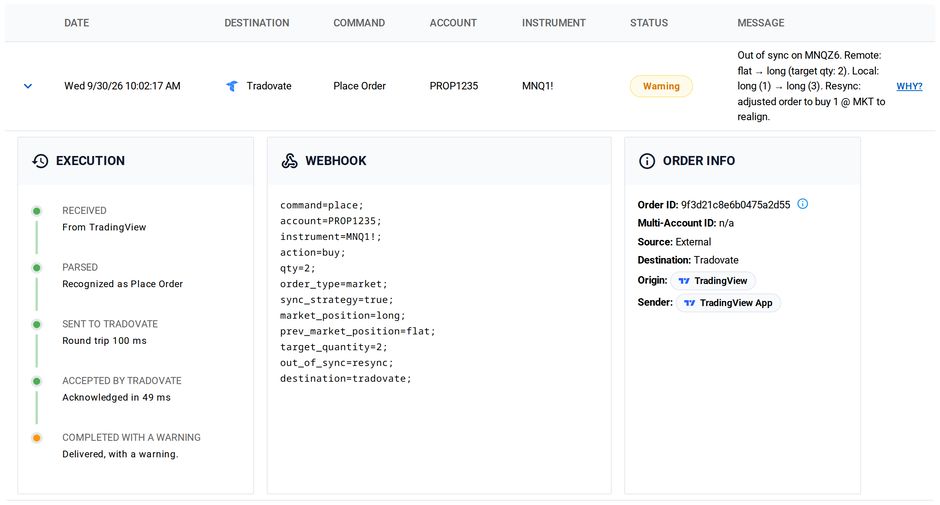Screen dimensions: 940x505
Task: Click the TradingView App Sender badge
Action: coord(728,303)
